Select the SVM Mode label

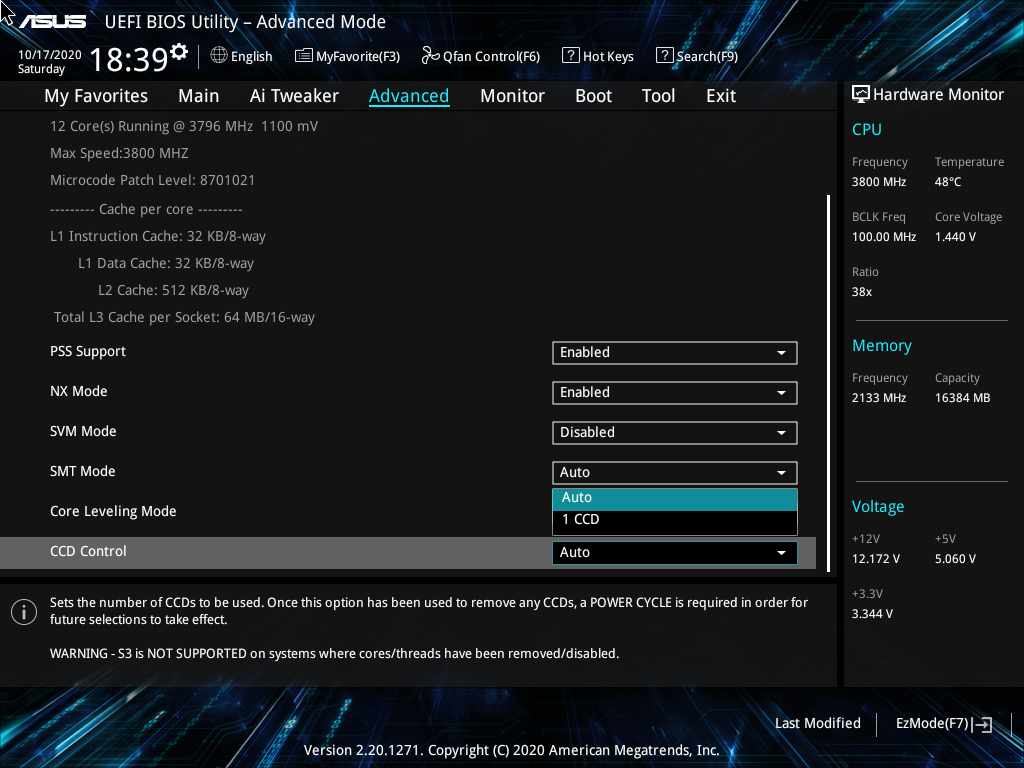point(83,431)
